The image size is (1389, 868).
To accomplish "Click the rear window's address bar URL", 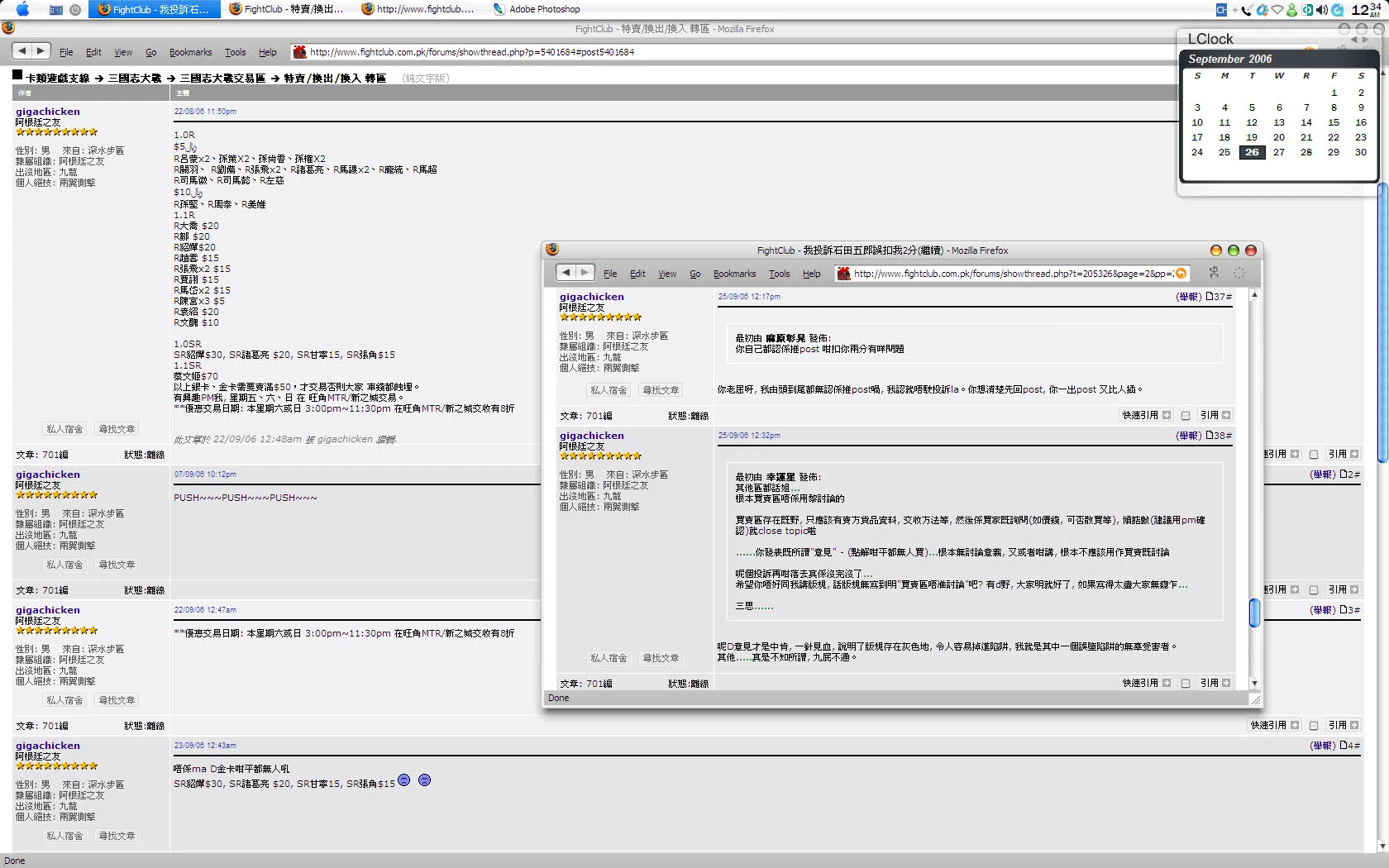I will pos(472,52).
